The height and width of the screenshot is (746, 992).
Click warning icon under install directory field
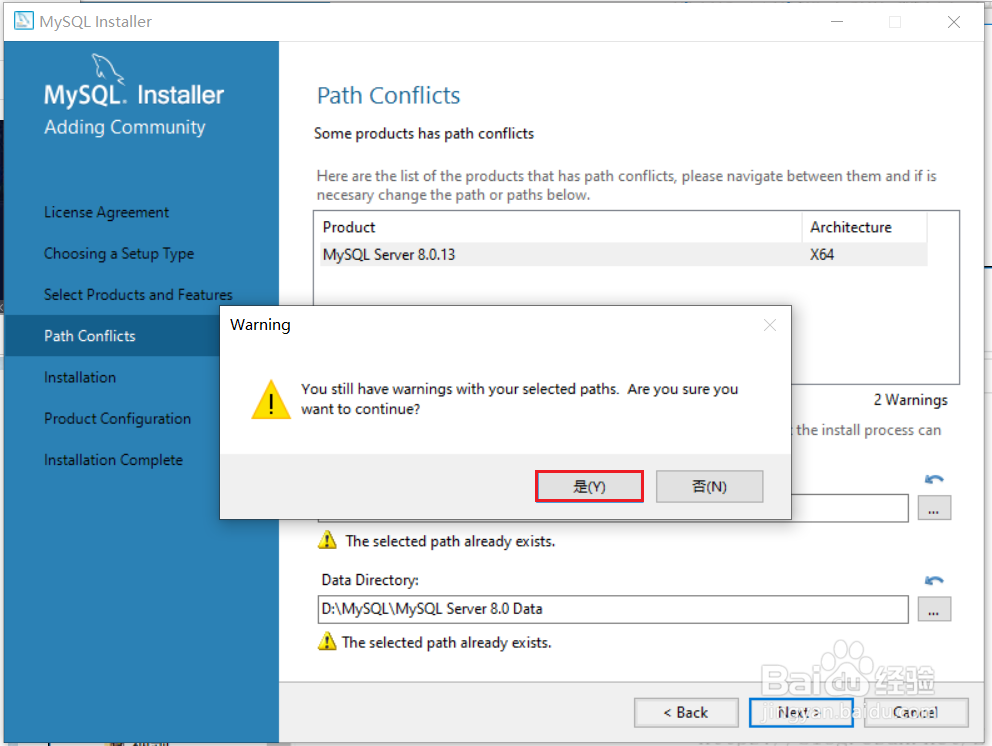(326, 540)
